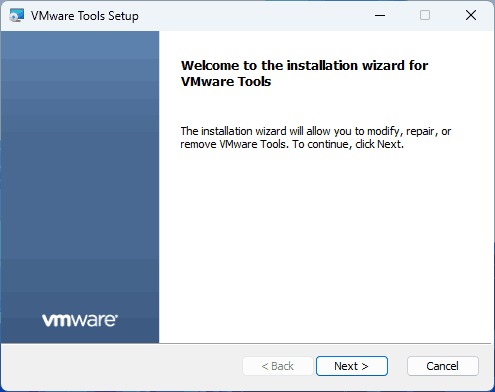Click the Next > button
Image resolution: width=495 pixels, height=392 pixels.
coord(352,366)
